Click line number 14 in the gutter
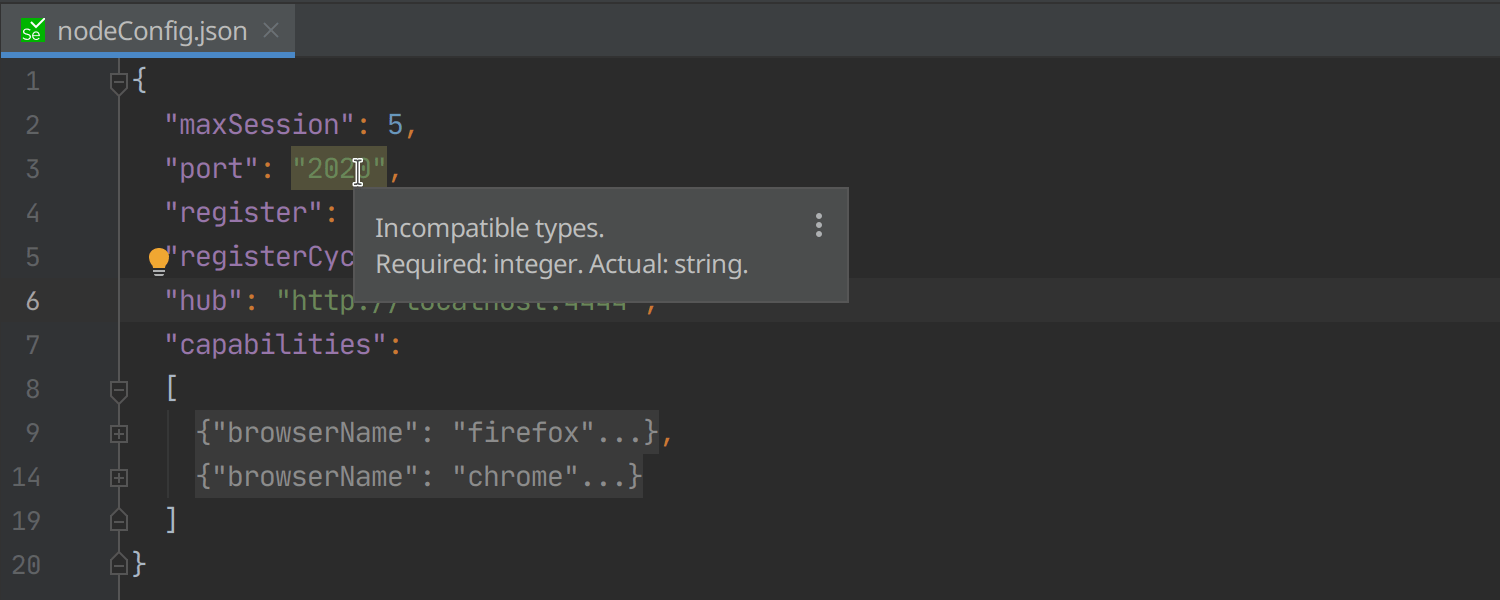This screenshot has height=600, width=1500. click(27, 477)
